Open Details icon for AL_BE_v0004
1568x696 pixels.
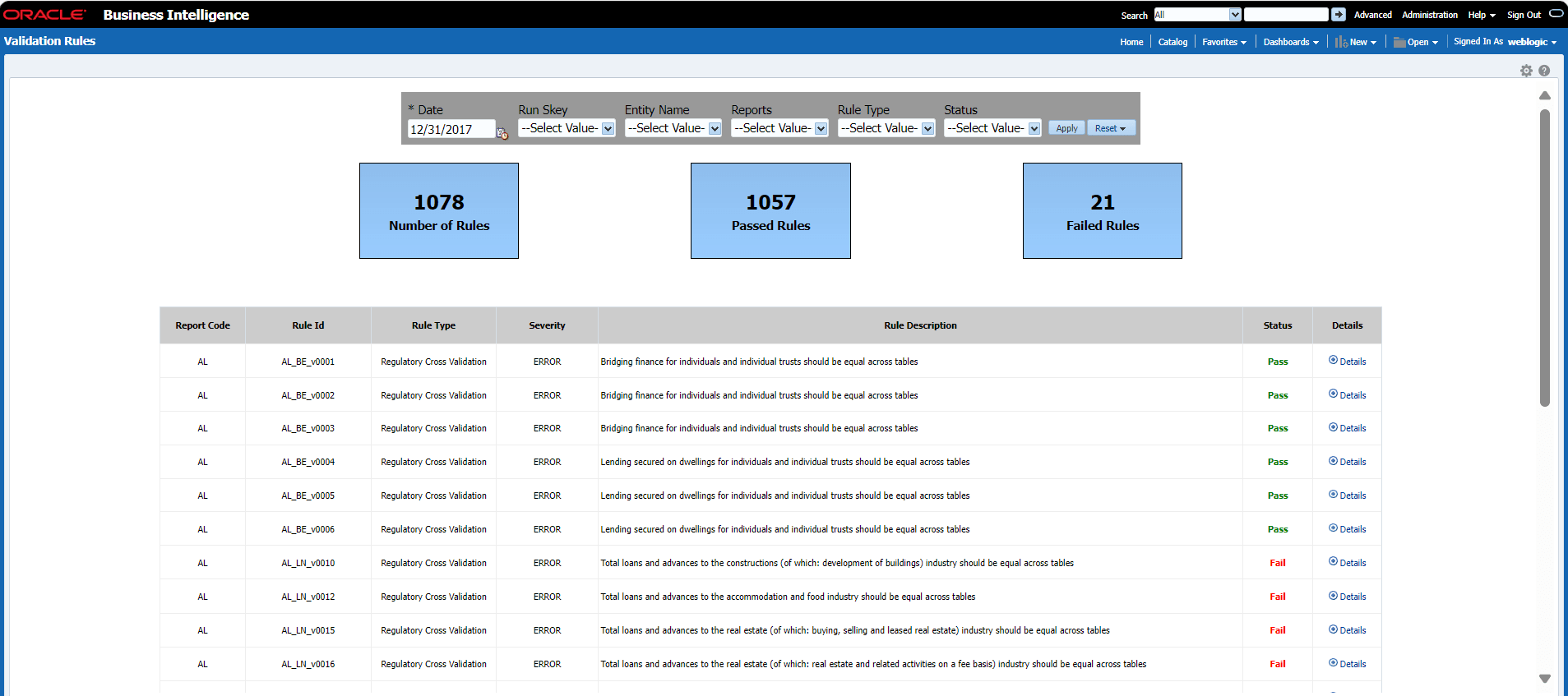(x=1333, y=460)
